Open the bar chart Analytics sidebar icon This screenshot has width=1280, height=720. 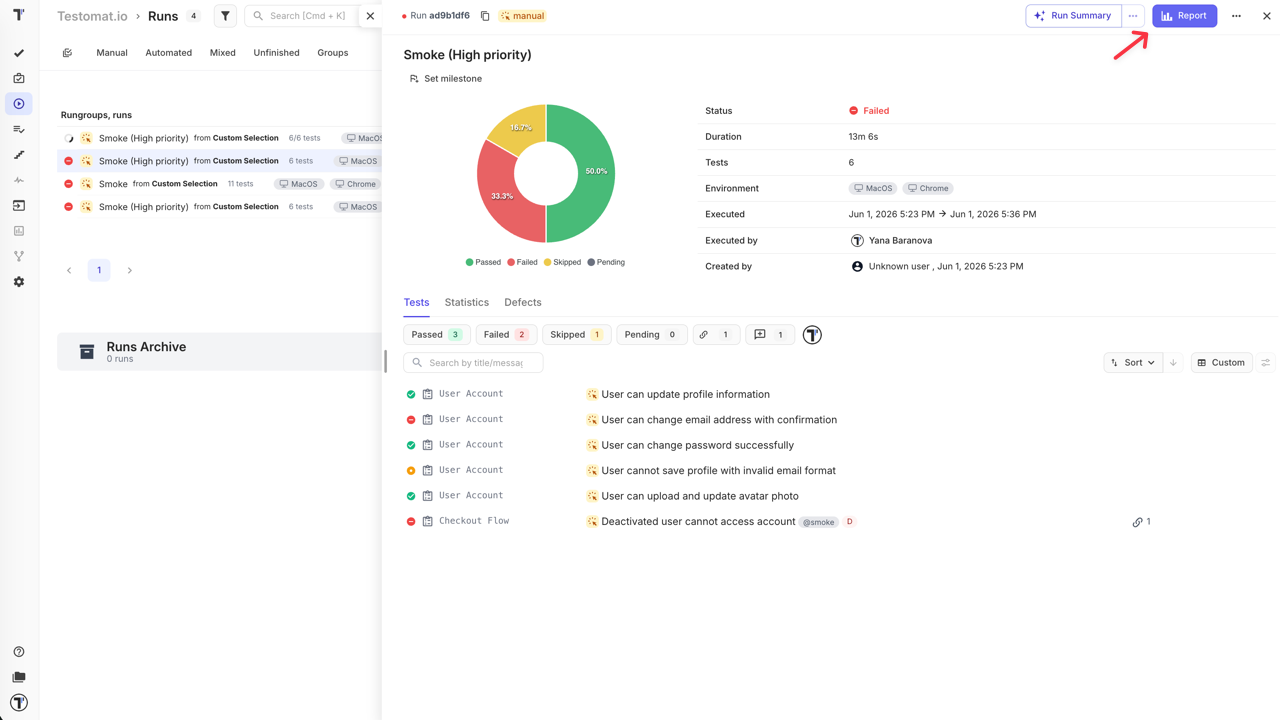pyautogui.click(x=19, y=231)
